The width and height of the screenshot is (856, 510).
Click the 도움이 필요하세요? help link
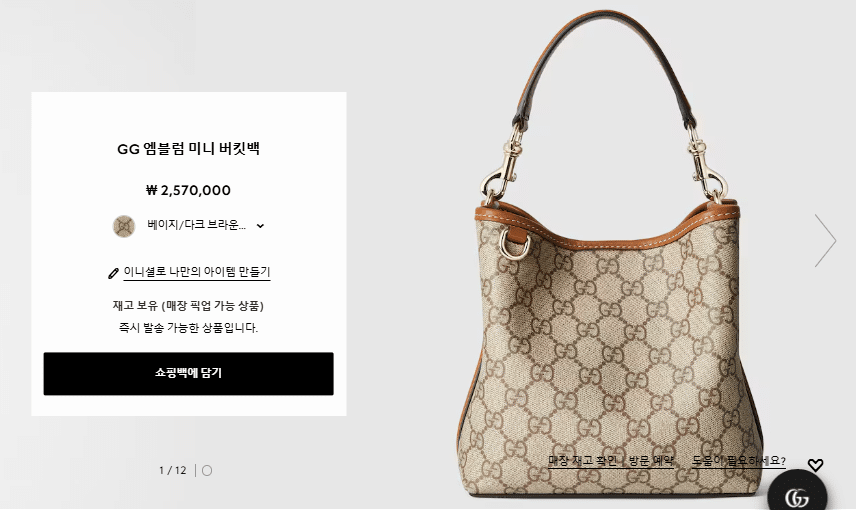(x=739, y=461)
